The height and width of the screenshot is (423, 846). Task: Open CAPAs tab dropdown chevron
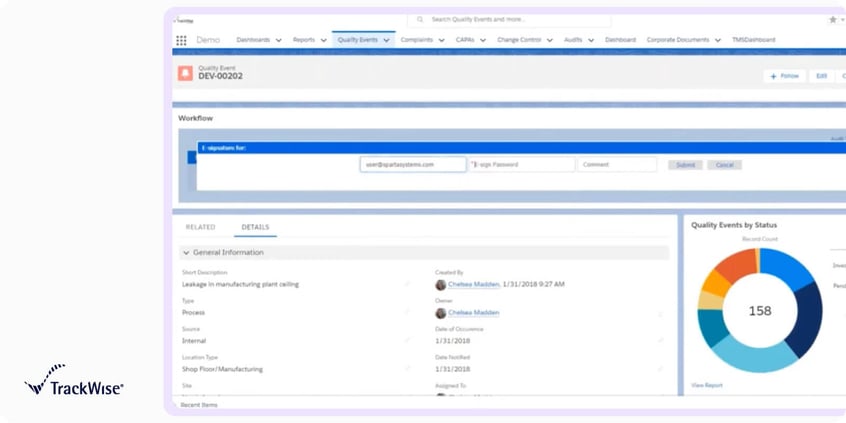pyautogui.click(x=483, y=40)
